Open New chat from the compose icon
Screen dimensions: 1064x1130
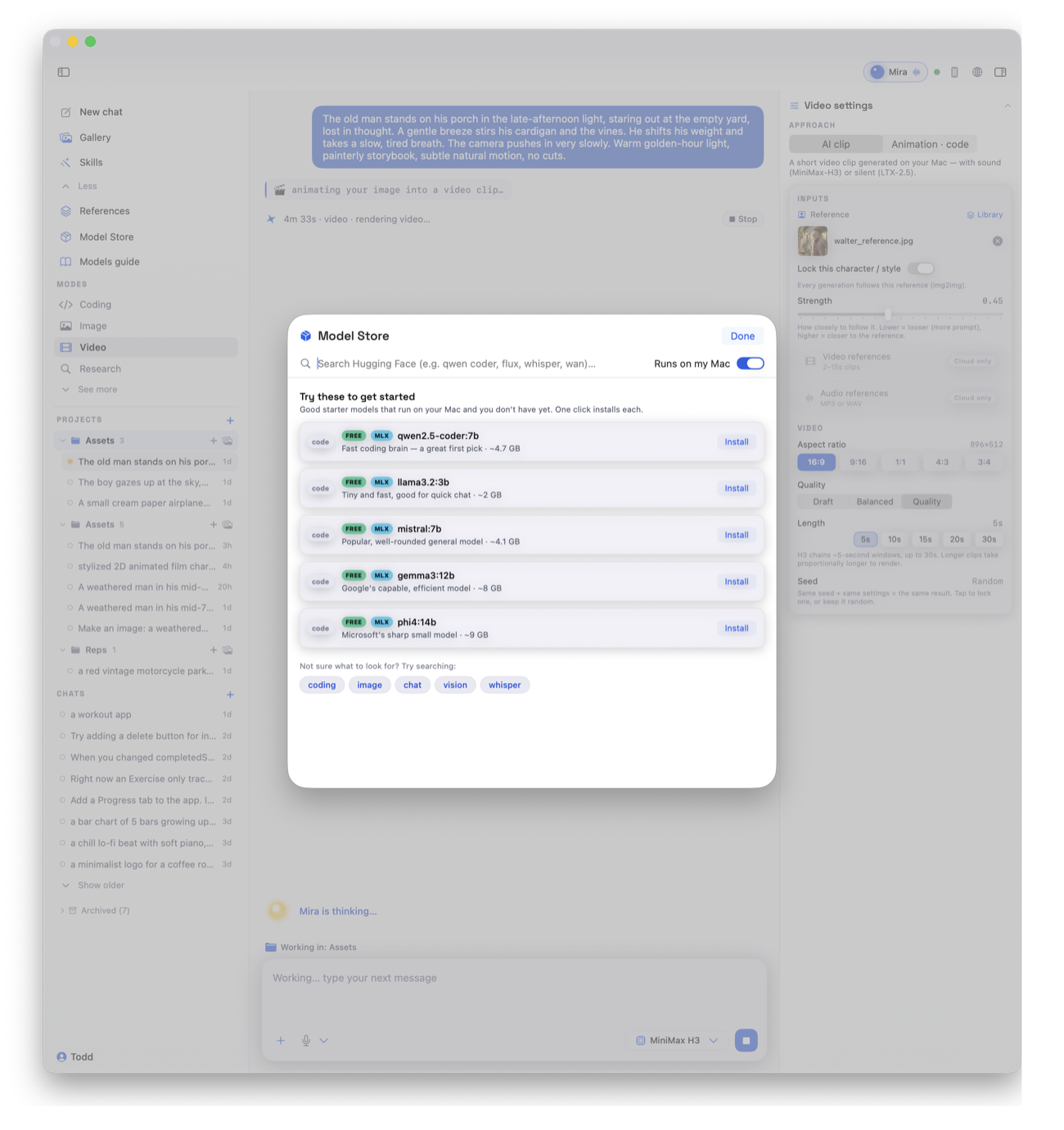click(65, 112)
